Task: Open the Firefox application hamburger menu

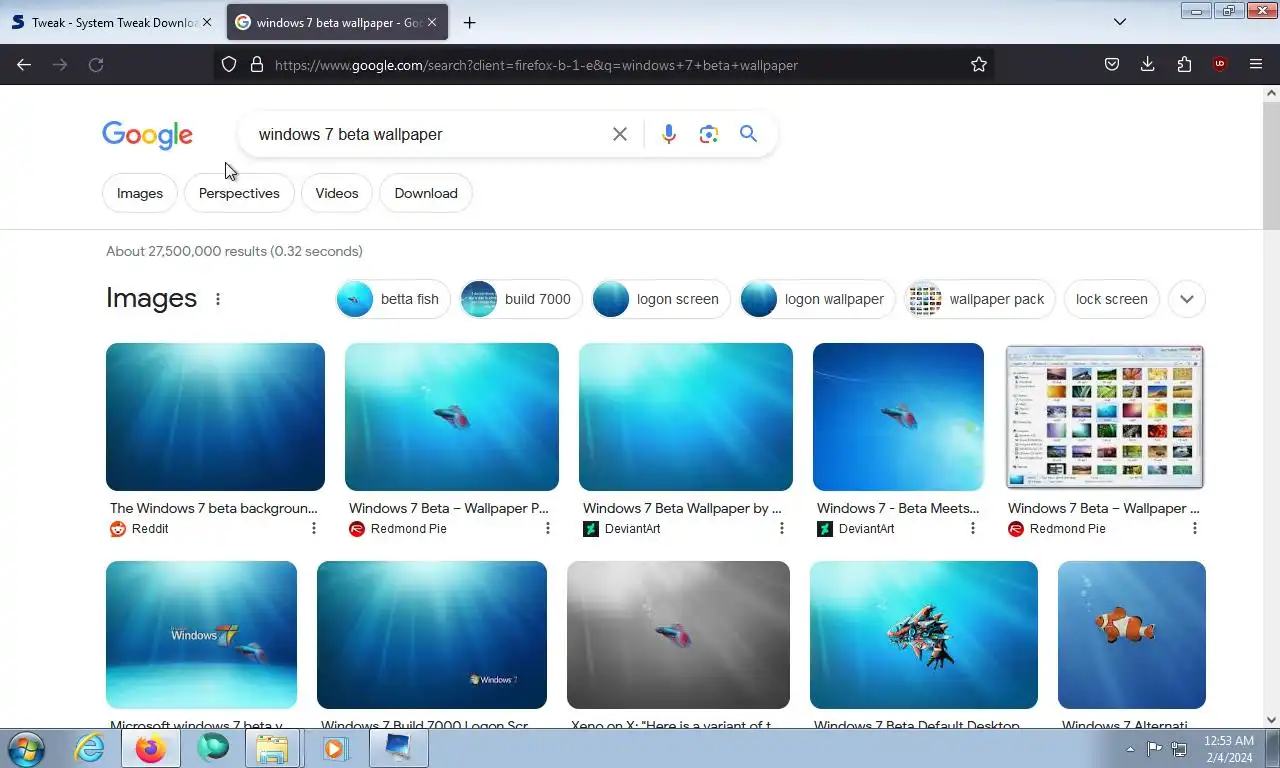Action: 1256,64
